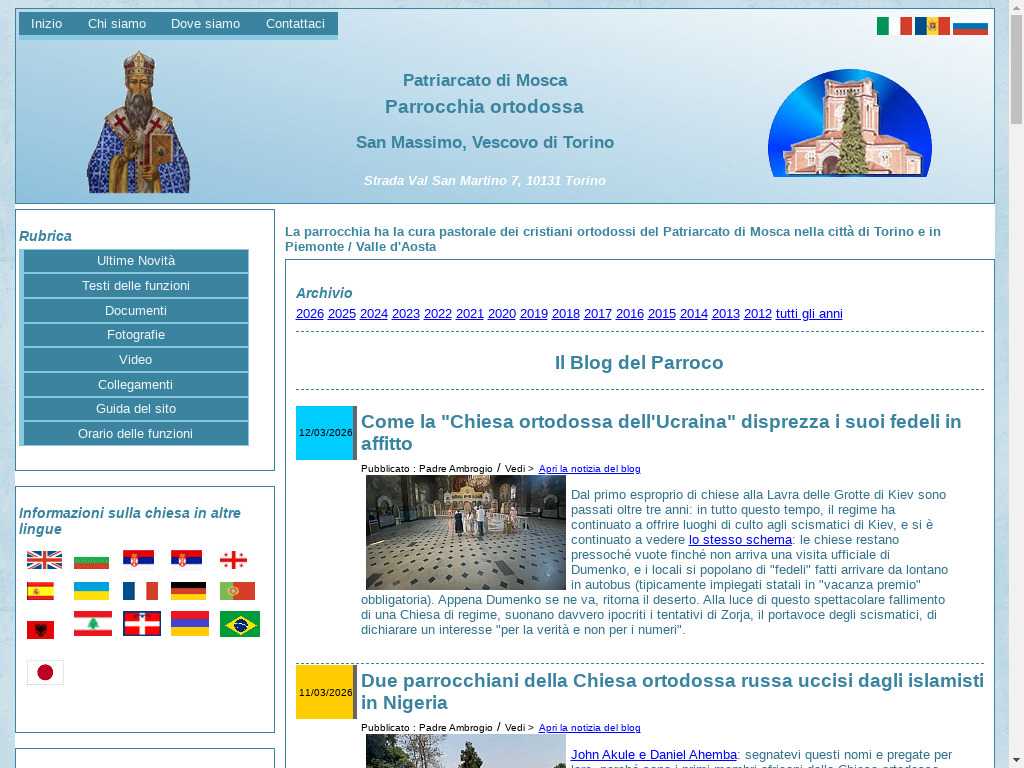Image resolution: width=1024 pixels, height=768 pixels.
Task: Open the German flag language info
Action: tap(189, 591)
